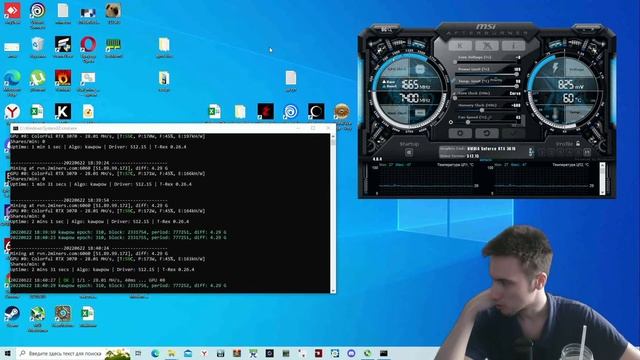640x360 pixels.
Task: Click the save profile button in Afterburner
Action: (x=587, y=153)
